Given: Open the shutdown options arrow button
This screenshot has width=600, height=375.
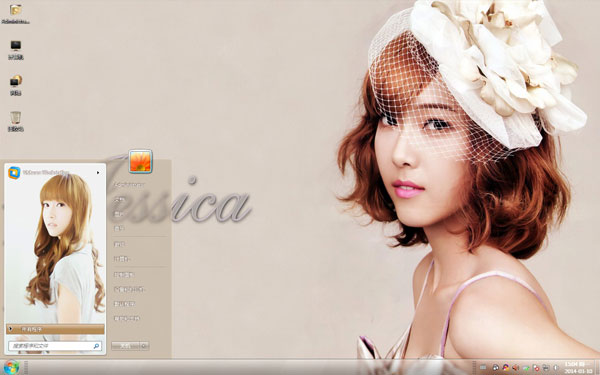Looking at the screenshot, I should pyautogui.click(x=144, y=346).
